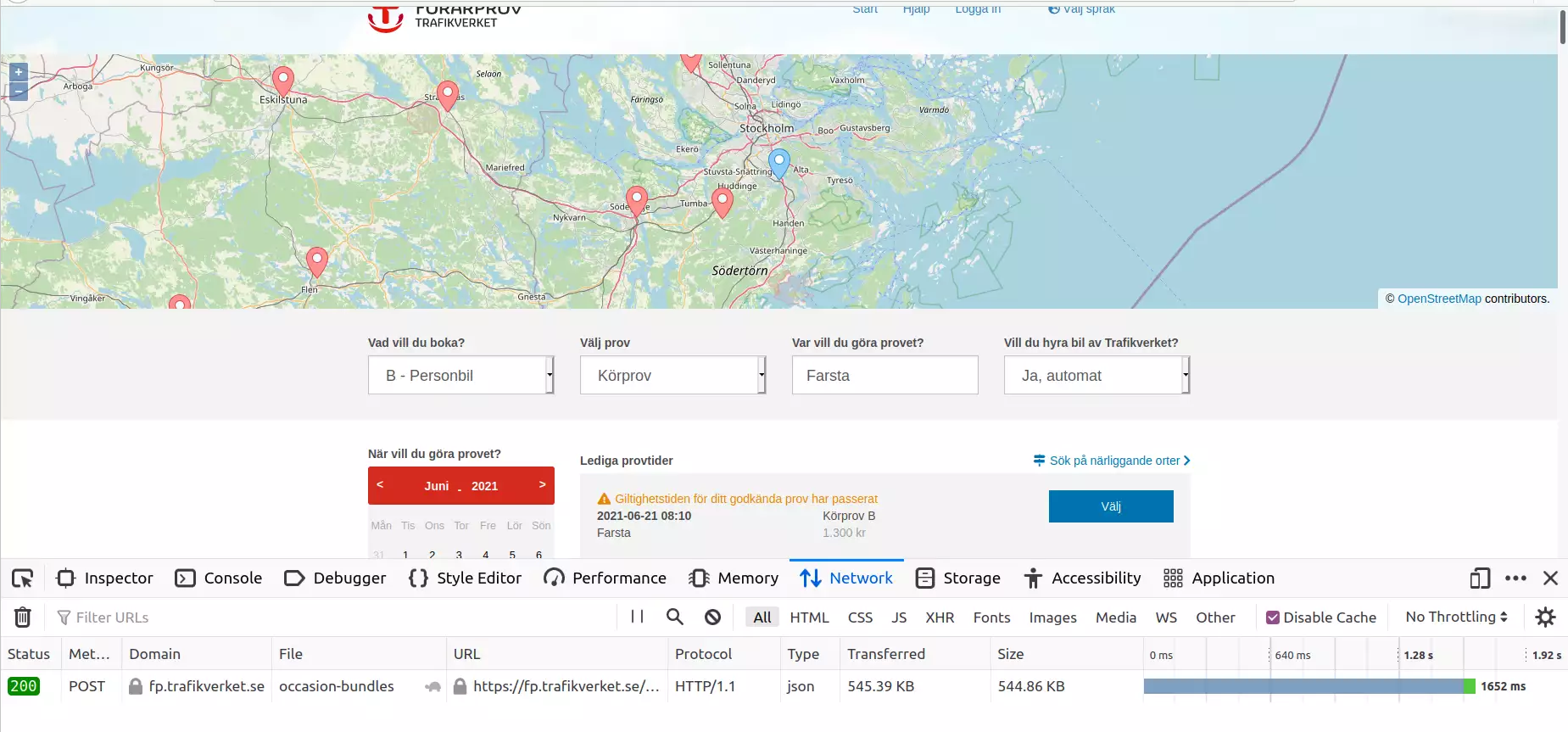Click the Sollentuna map pin
1568x732 pixels.
691,63
